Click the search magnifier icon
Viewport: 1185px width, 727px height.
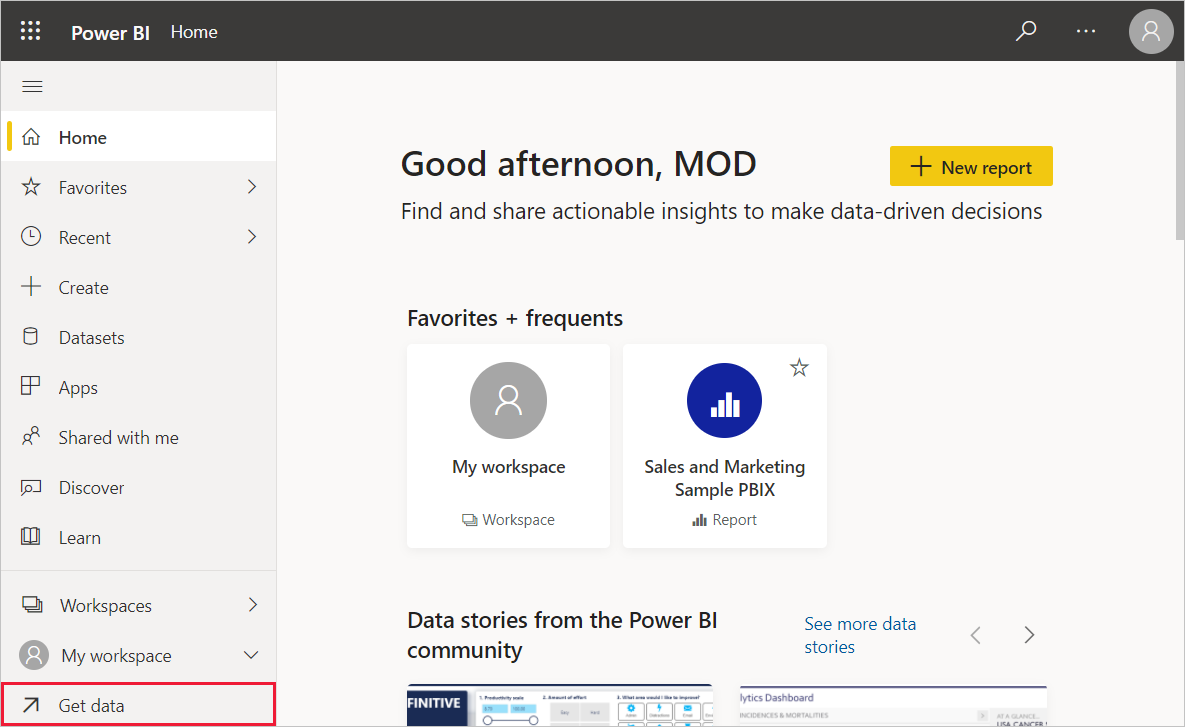pyautogui.click(x=1026, y=31)
